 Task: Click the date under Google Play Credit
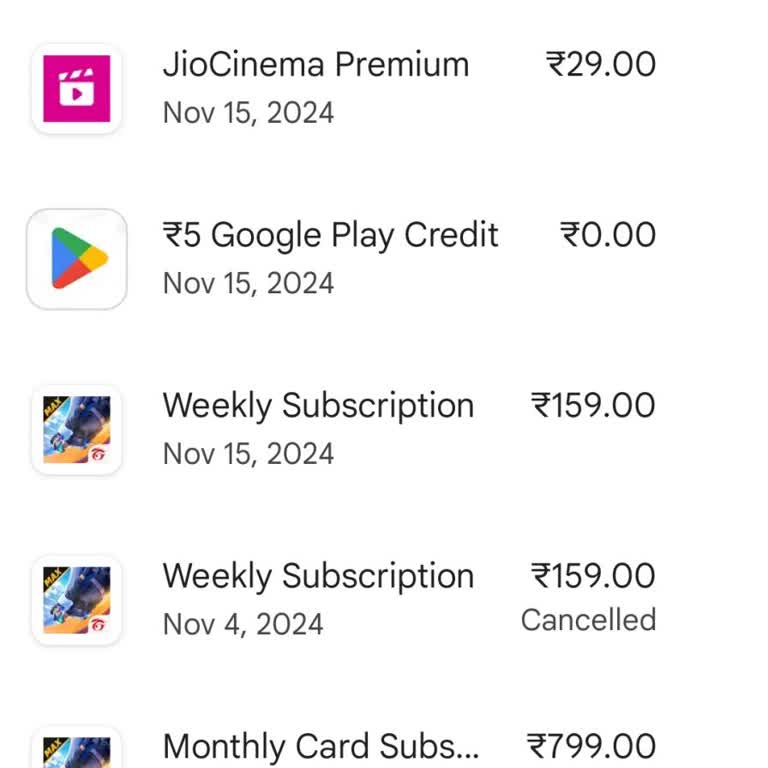pos(248,283)
